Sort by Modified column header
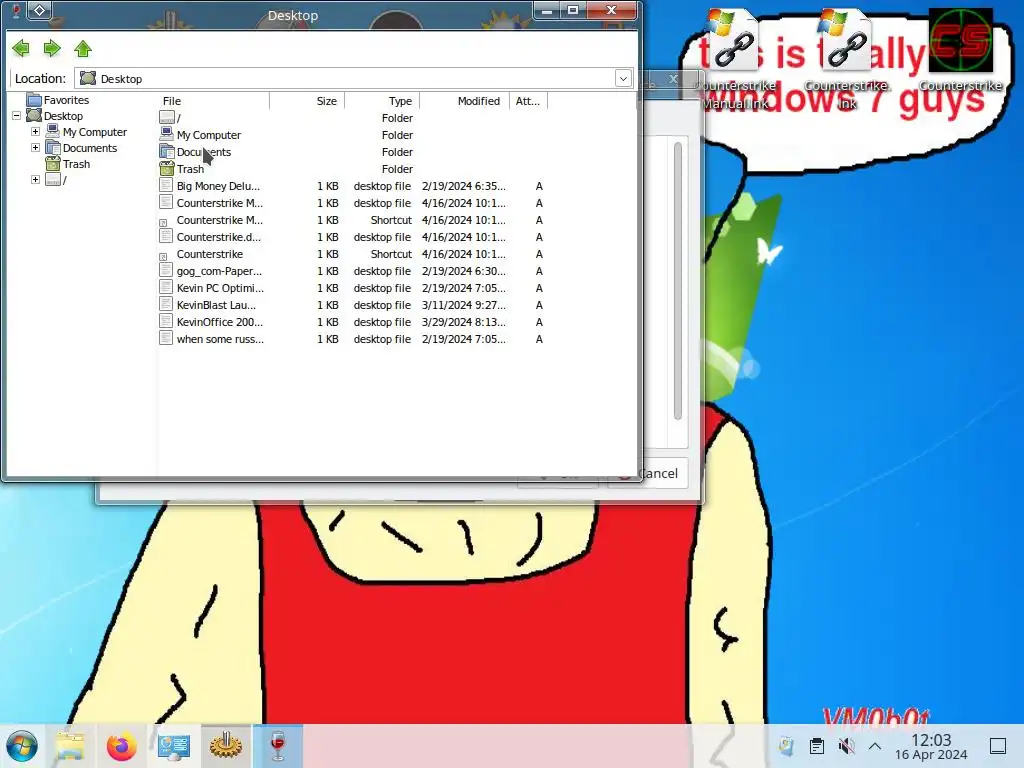1024x768 pixels. point(464,101)
